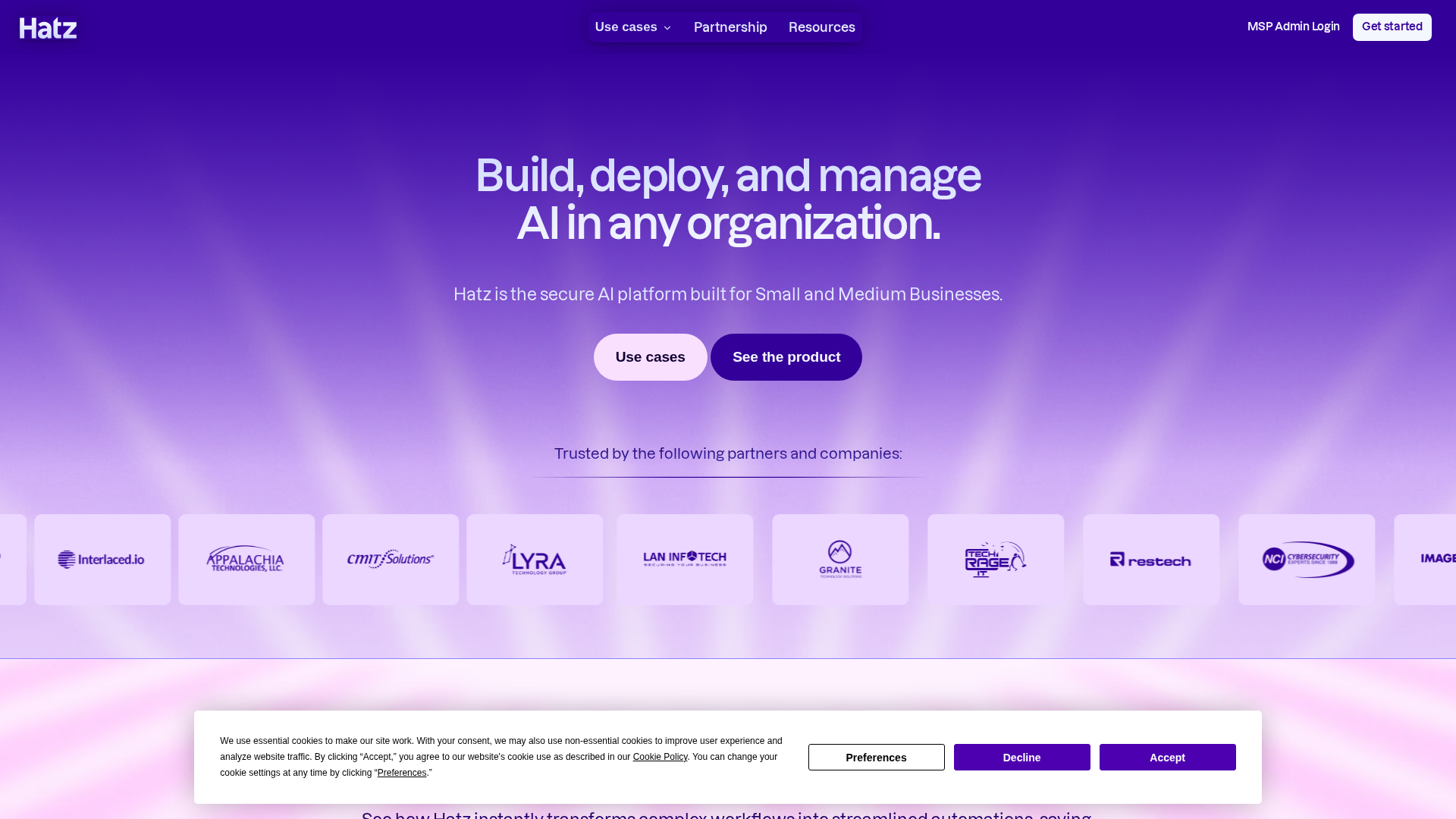Image resolution: width=1456 pixels, height=819 pixels.
Task: Click the Restech partner logo
Action: click(x=1151, y=560)
